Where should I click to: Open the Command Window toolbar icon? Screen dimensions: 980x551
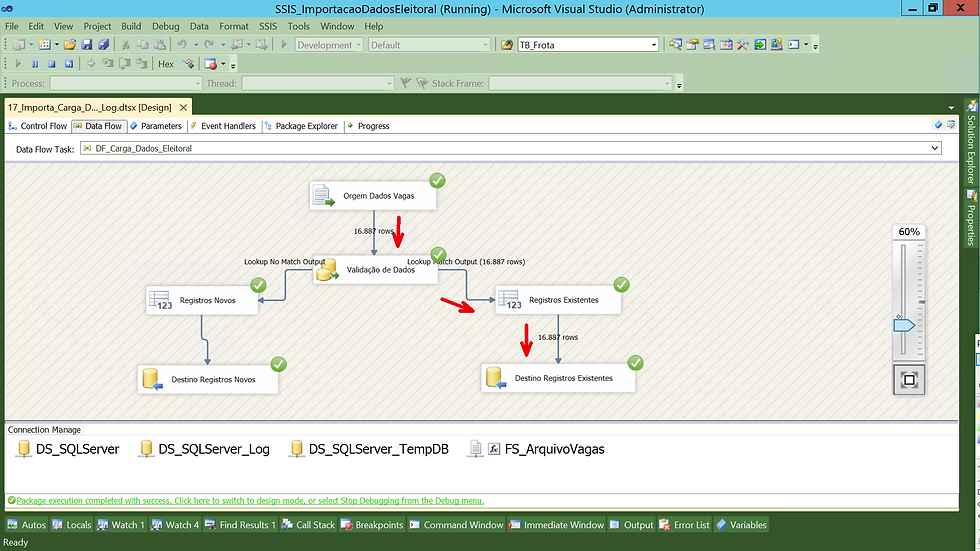794,45
